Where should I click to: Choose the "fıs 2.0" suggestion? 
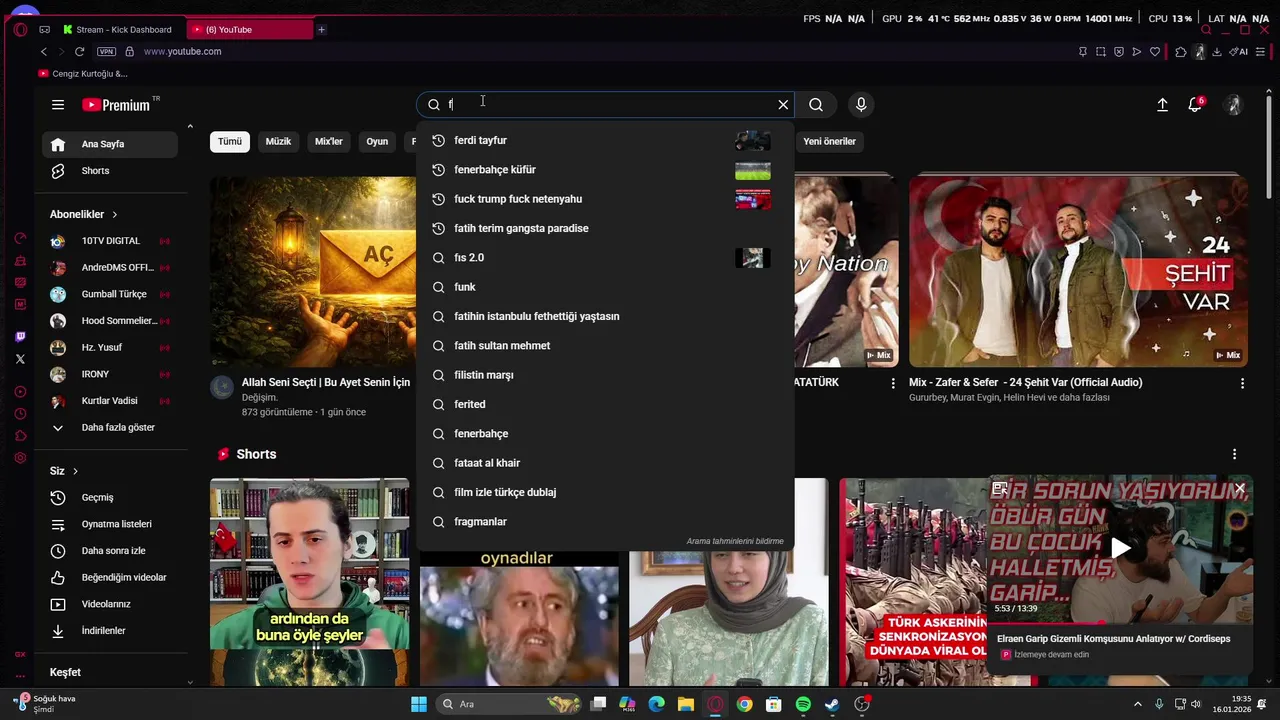click(x=605, y=258)
